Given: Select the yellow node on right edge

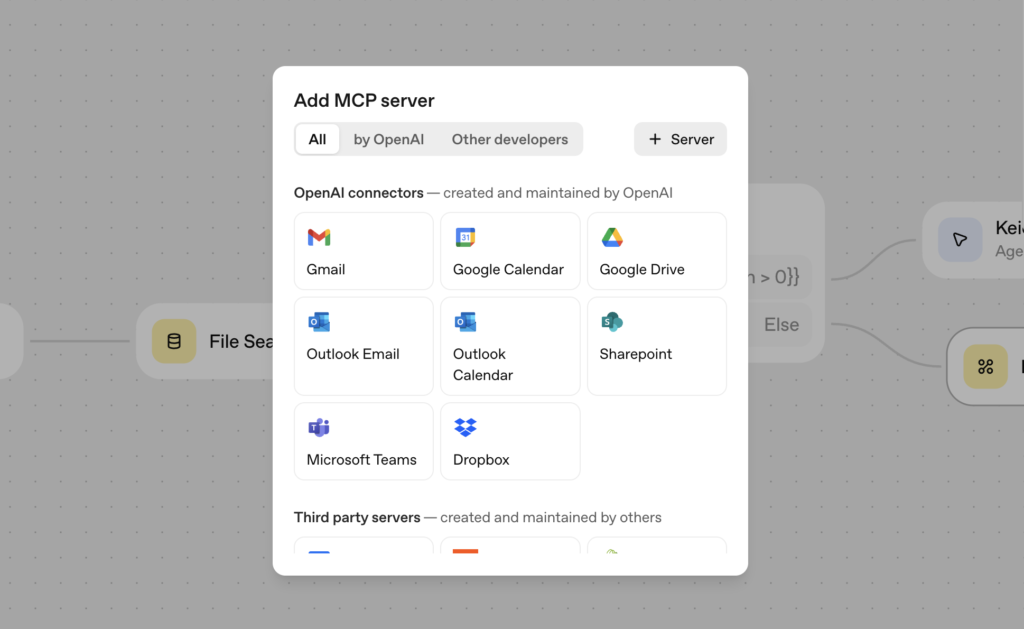Looking at the screenshot, I should point(985,366).
